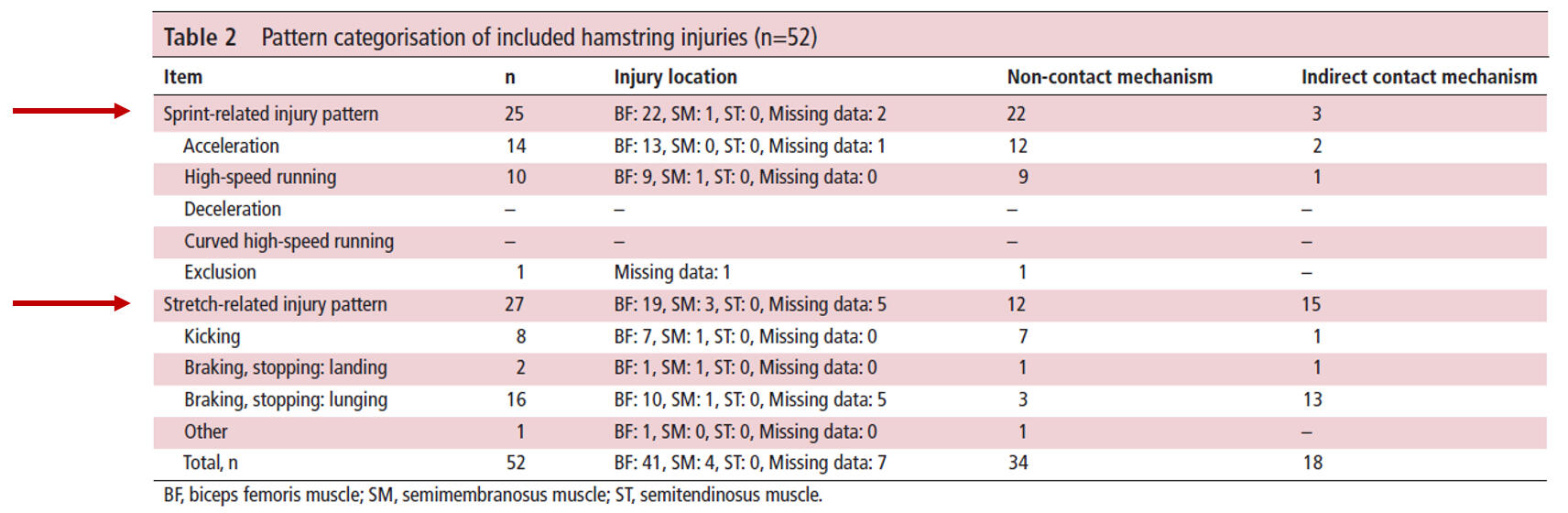Select the Non-contact mechanism column header
Viewport: 1568px width, 513px height.
[1109, 78]
